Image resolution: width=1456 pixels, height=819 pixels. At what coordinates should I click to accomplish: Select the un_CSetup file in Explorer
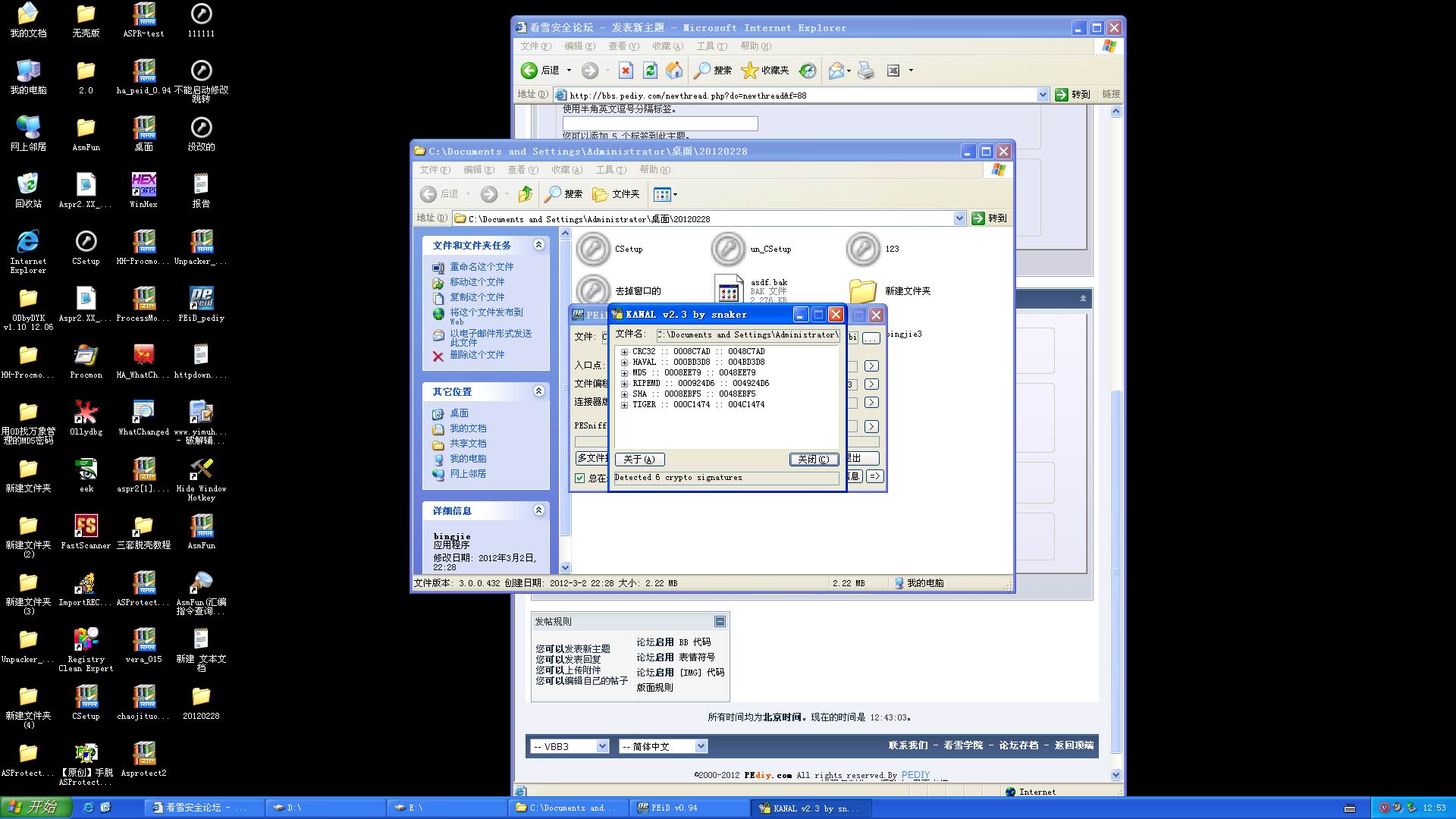752,249
